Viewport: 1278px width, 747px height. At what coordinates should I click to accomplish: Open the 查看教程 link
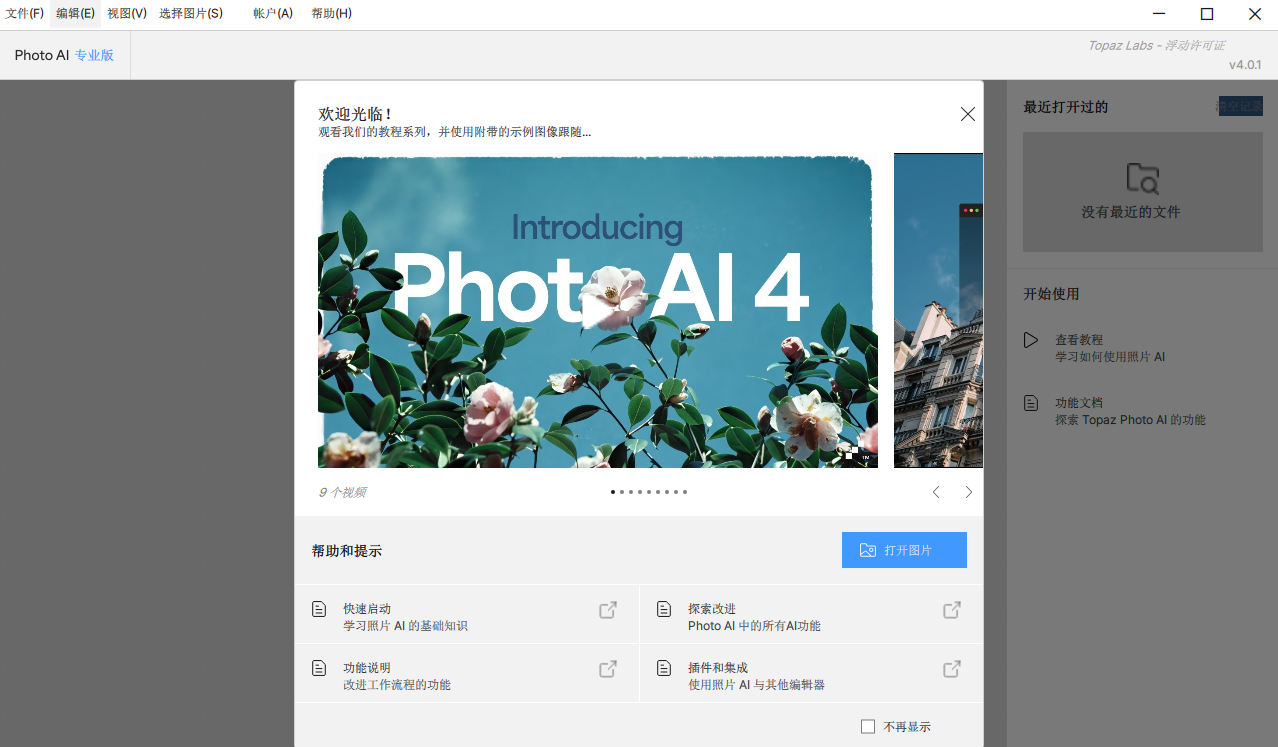pos(1079,340)
